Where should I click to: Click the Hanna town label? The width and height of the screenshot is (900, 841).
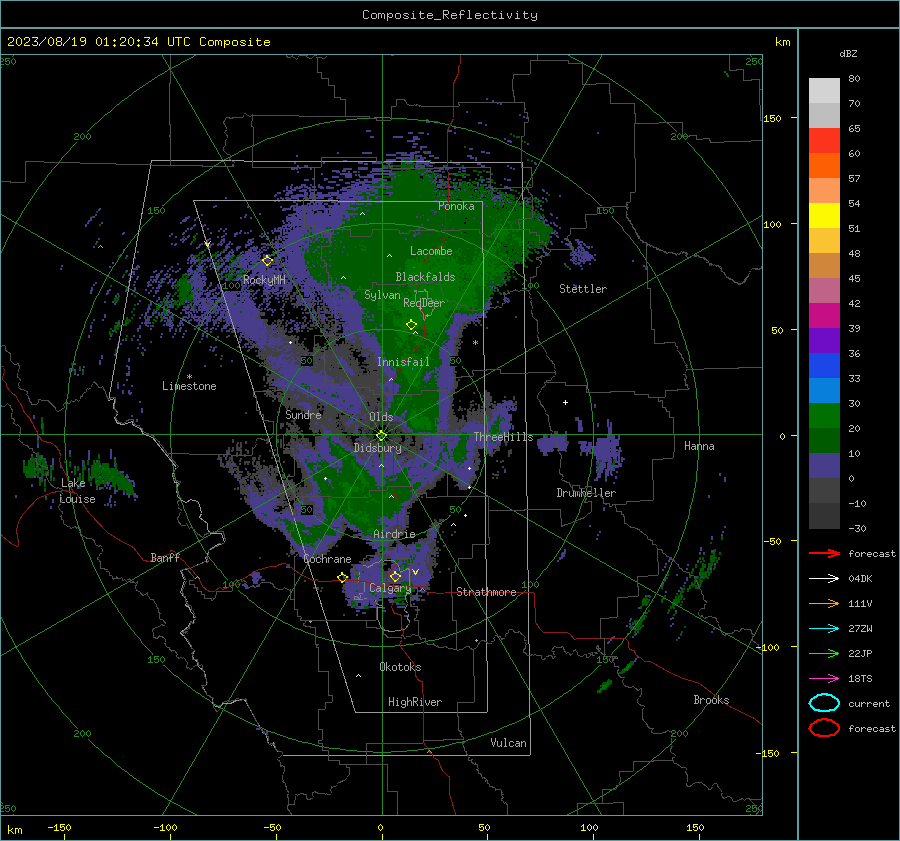699,446
